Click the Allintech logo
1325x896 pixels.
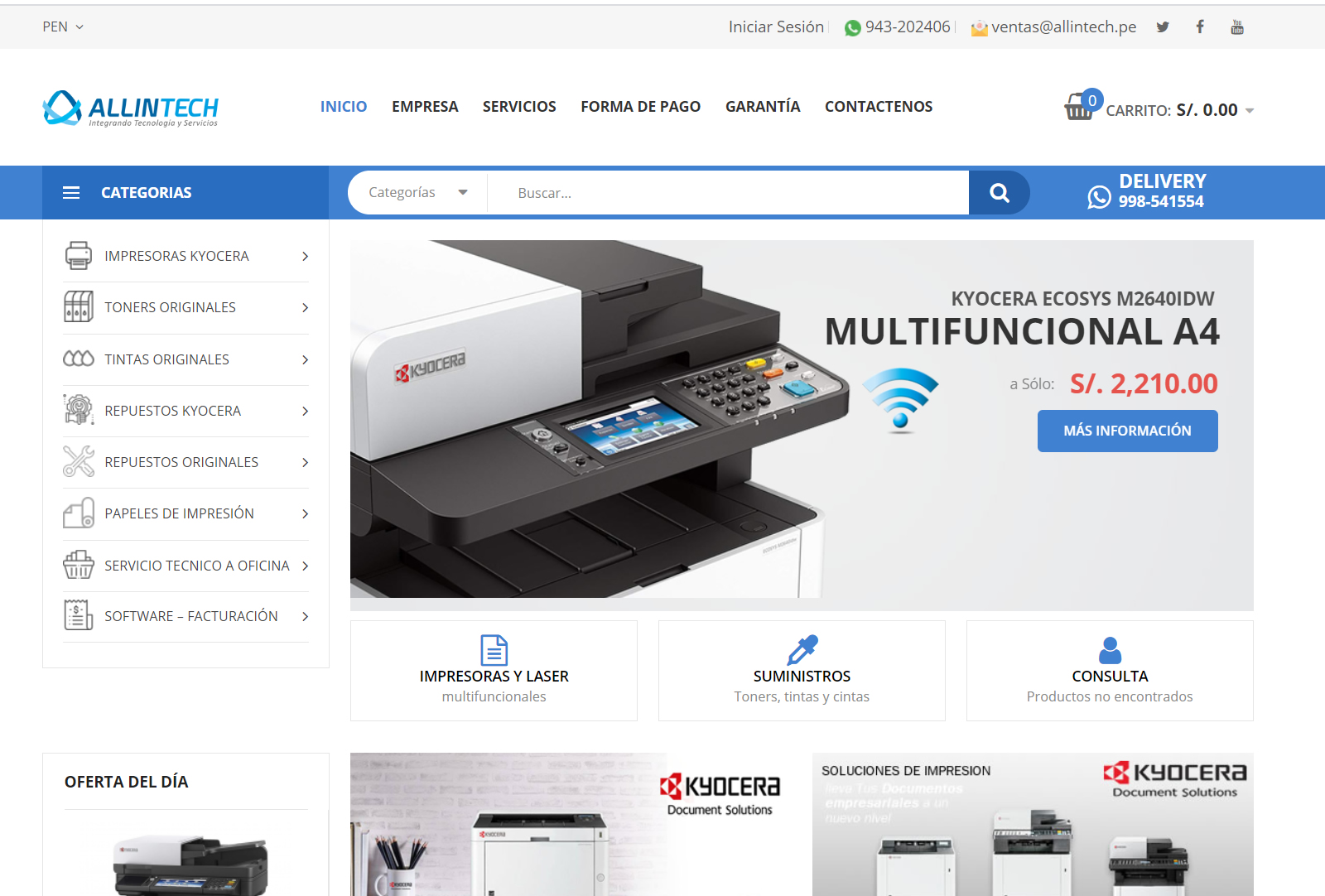(x=131, y=108)
